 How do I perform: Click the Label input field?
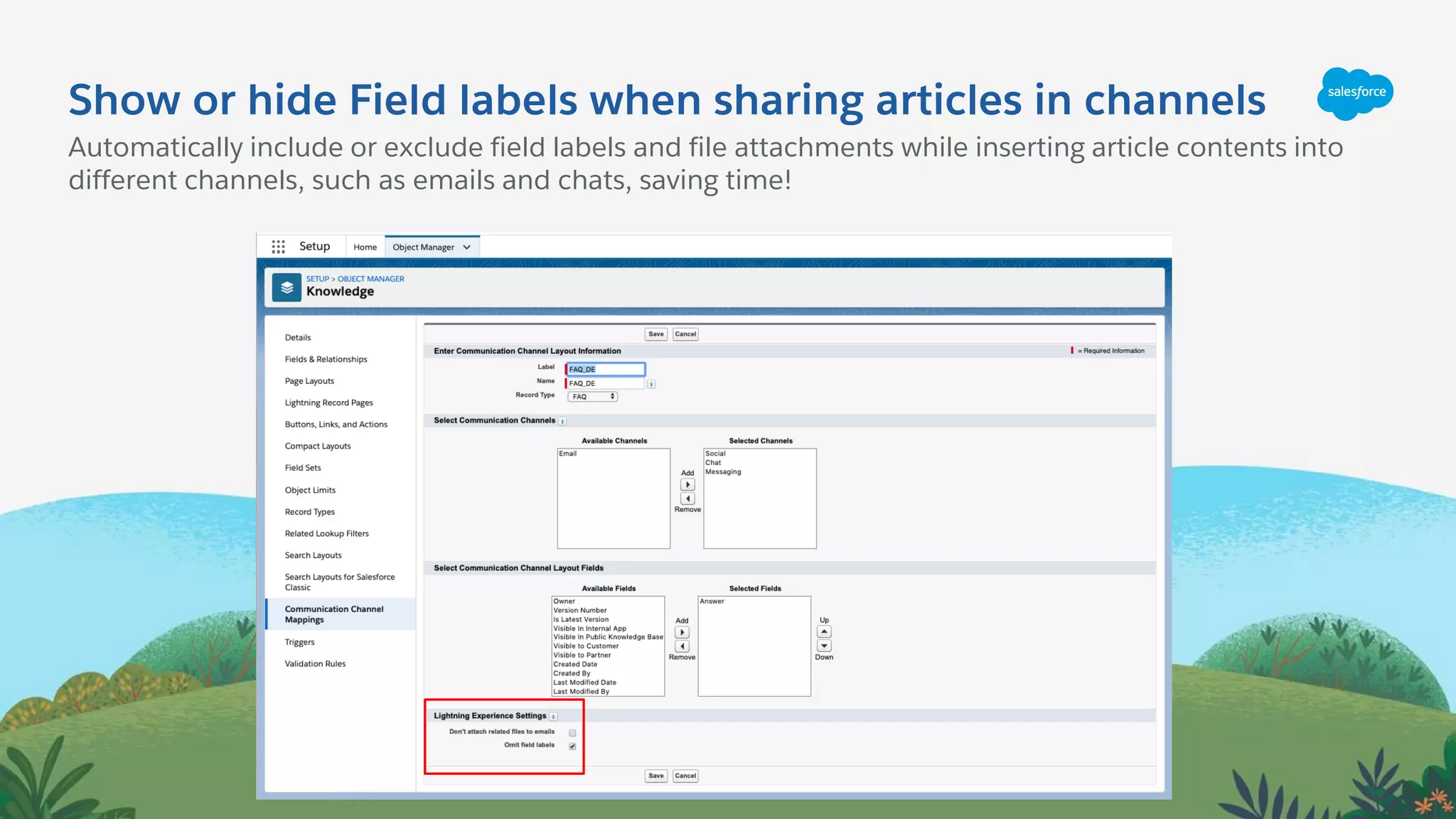[x=606, y=369]
